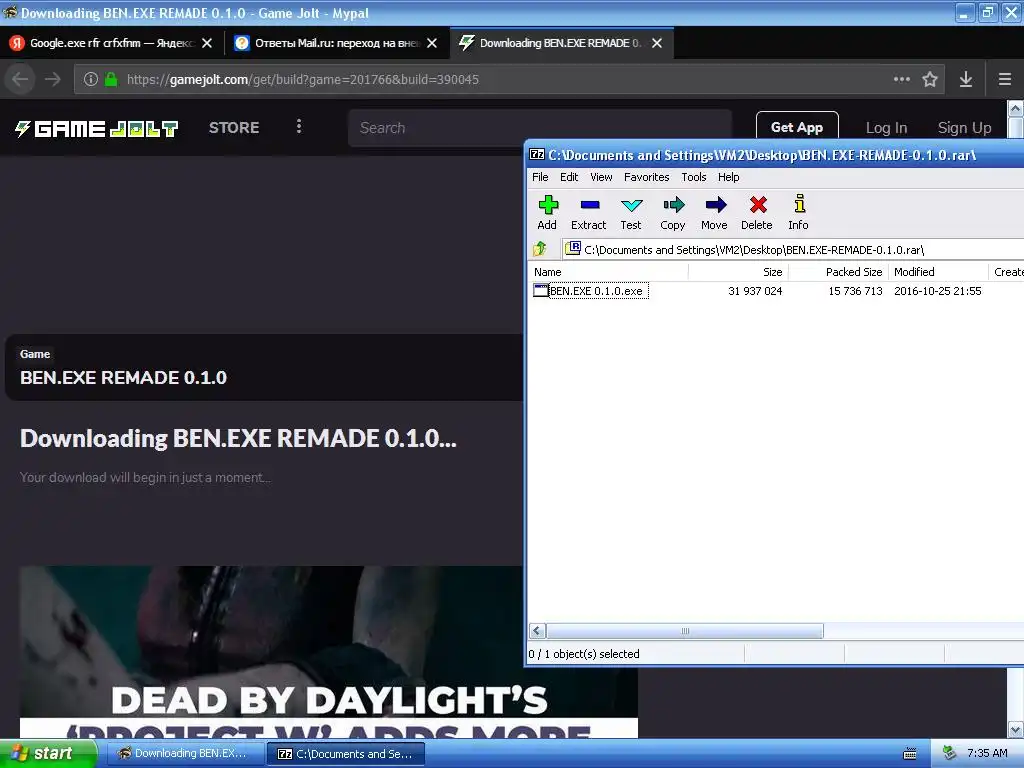Bookmark this page with the star icon

click(x=930, y=79)
